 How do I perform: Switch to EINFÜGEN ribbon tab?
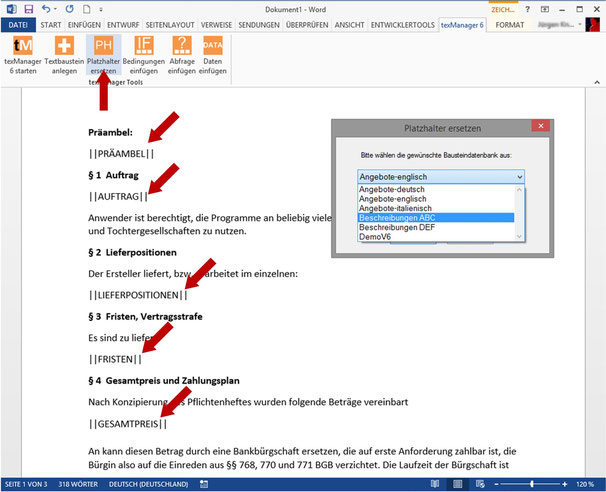coord(84,25)
